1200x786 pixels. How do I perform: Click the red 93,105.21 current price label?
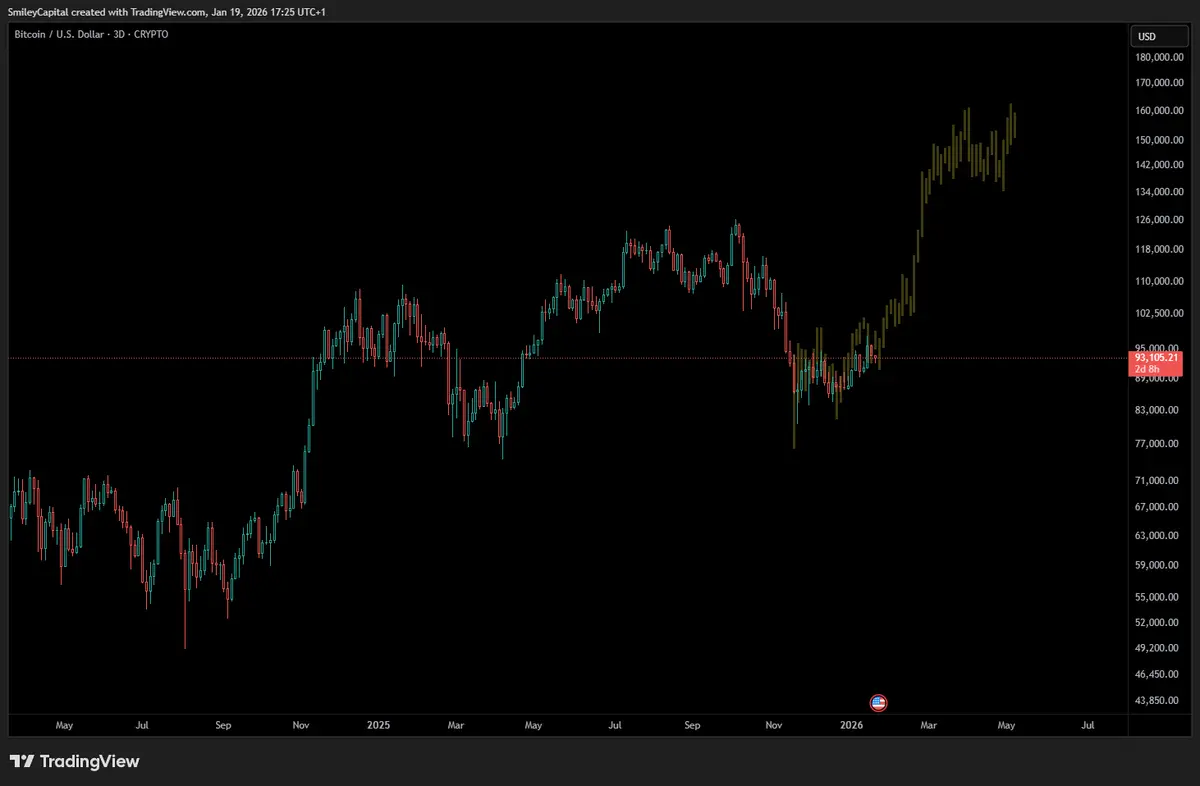pos(1157,357)
